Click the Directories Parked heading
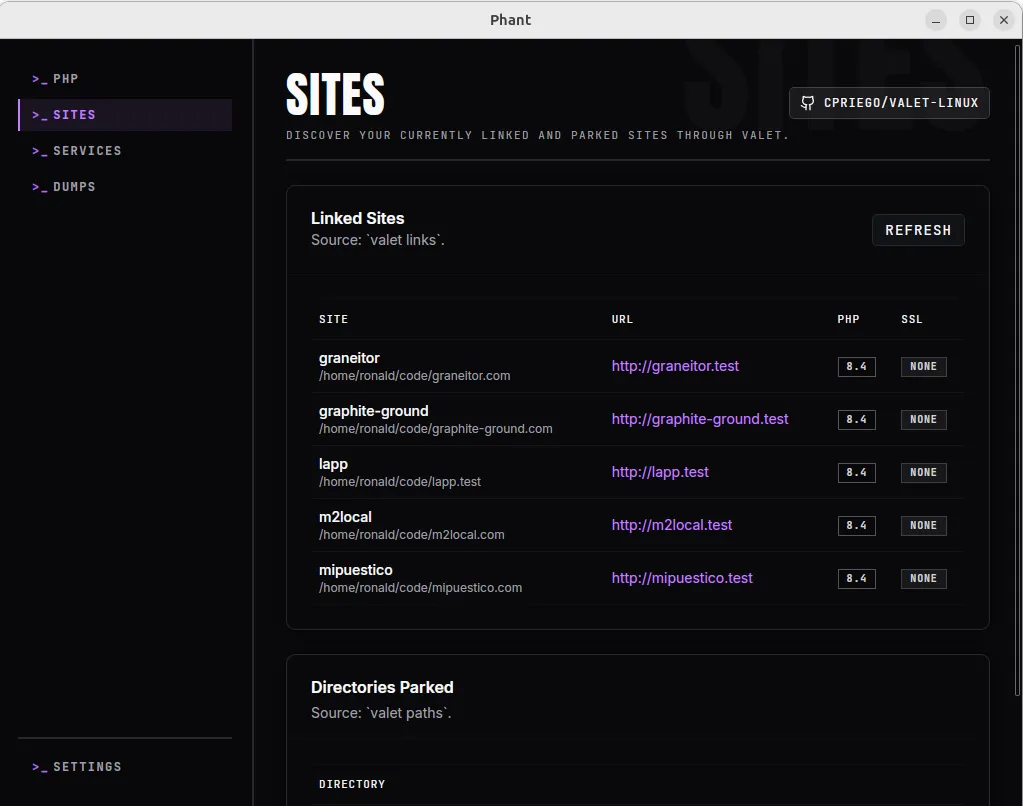This screenshot has height=806, width=1023. click(x=382, y=687)
